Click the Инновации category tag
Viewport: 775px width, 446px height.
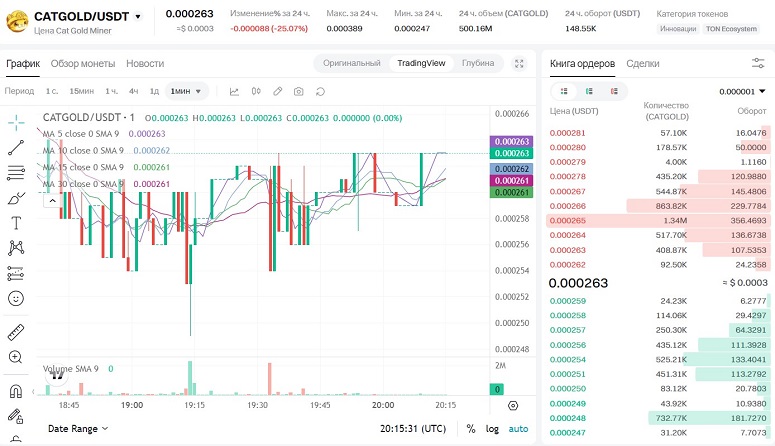tap(678, 29)
